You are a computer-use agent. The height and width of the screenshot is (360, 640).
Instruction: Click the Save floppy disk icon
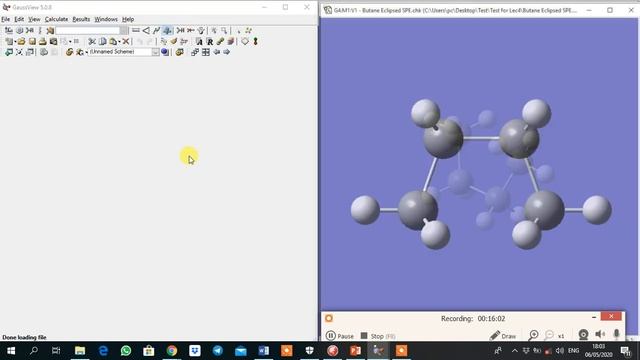pyautogui.click(x=32, y=41)
